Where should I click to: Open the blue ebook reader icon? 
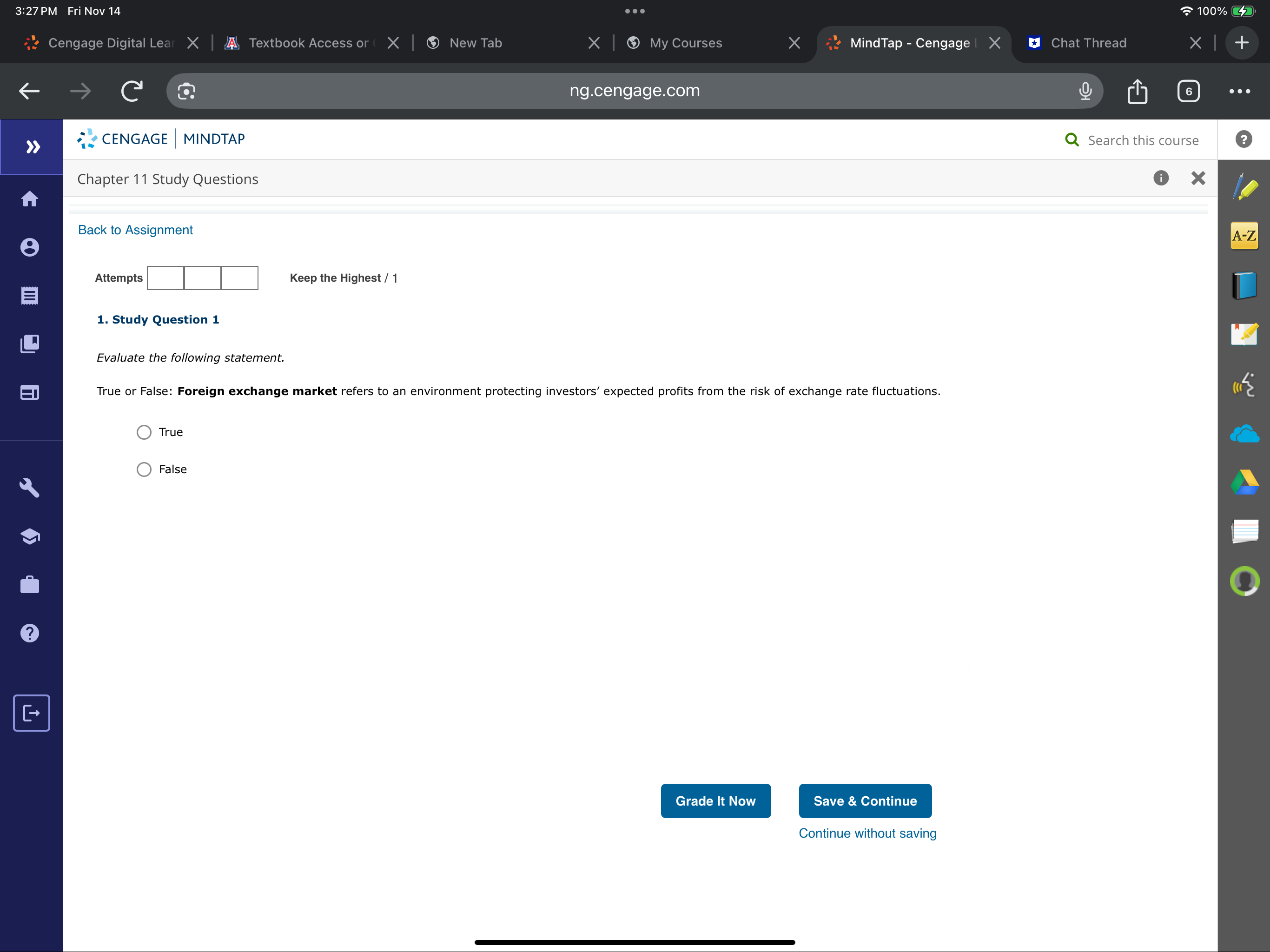pyautogui.click(x=1244, y=285)
